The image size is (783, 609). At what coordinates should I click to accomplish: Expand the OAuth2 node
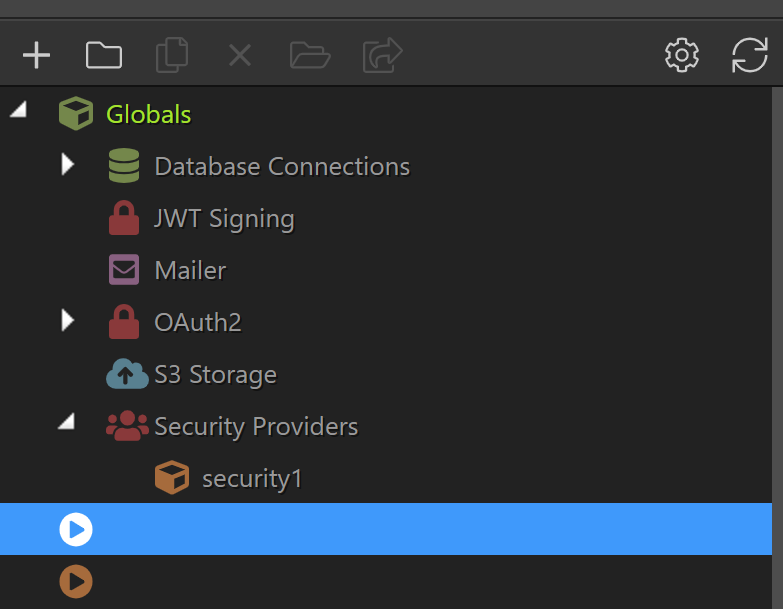[67, 320]
